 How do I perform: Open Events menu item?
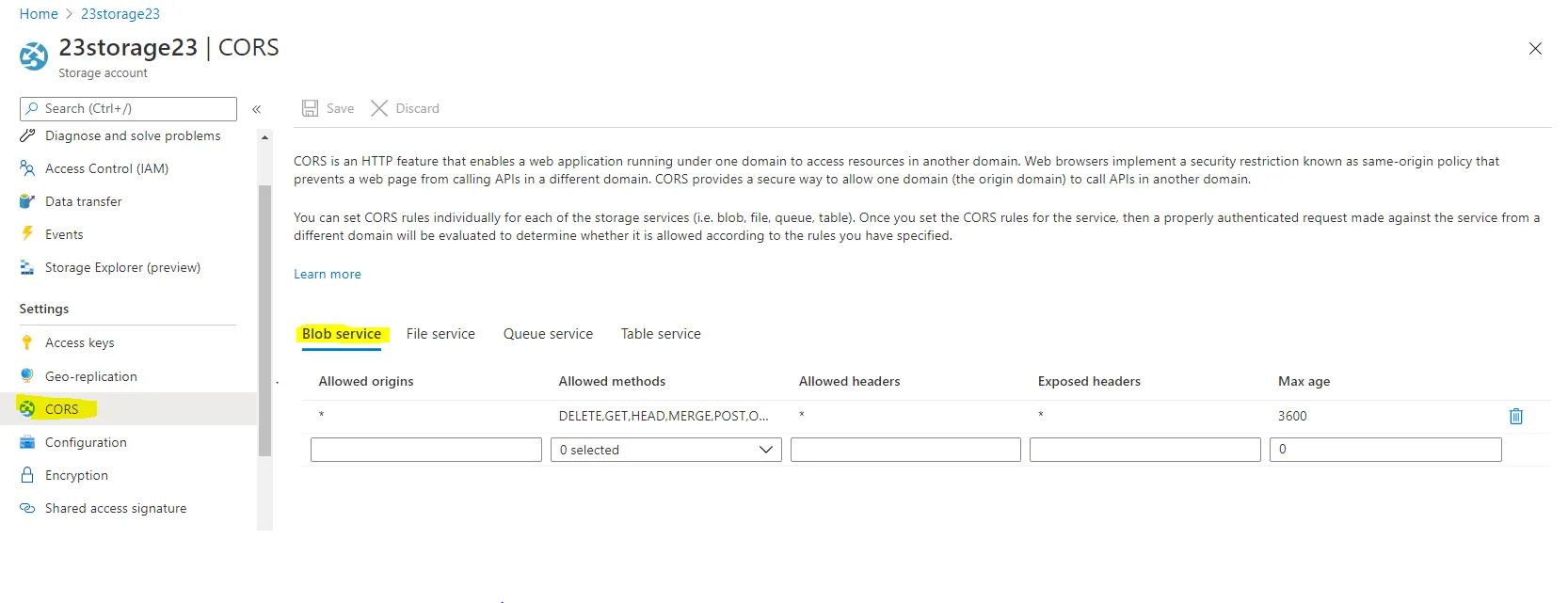pos(64,234)
